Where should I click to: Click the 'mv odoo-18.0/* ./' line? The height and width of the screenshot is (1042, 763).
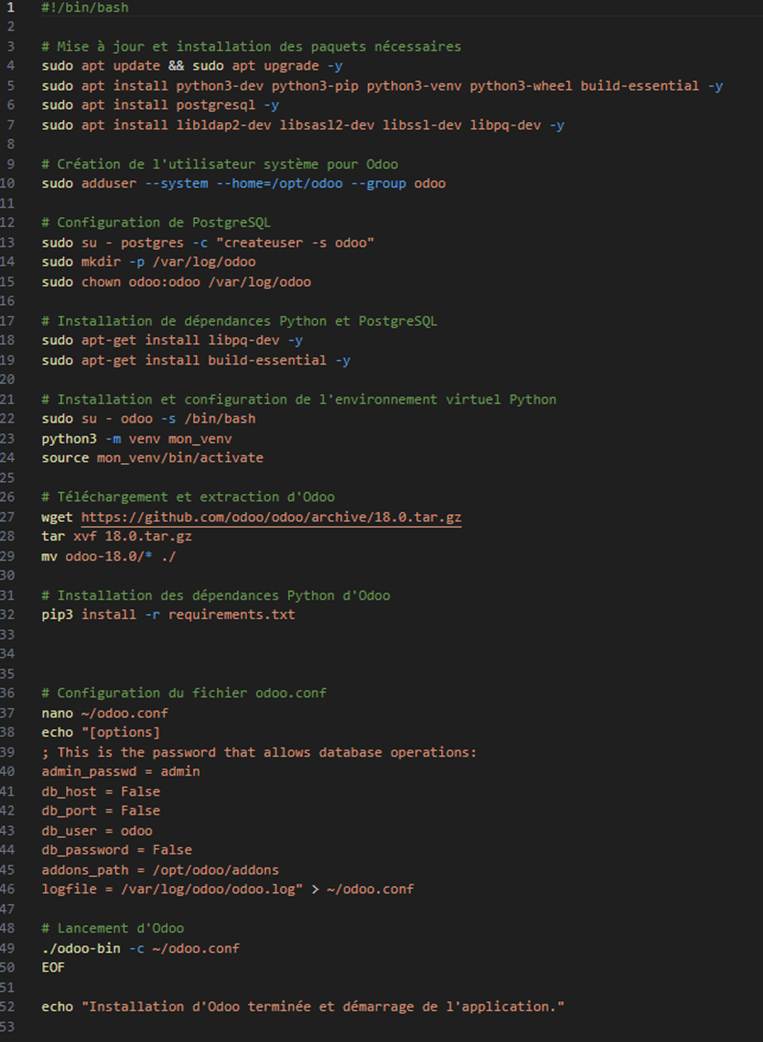(x=109, y=556)
